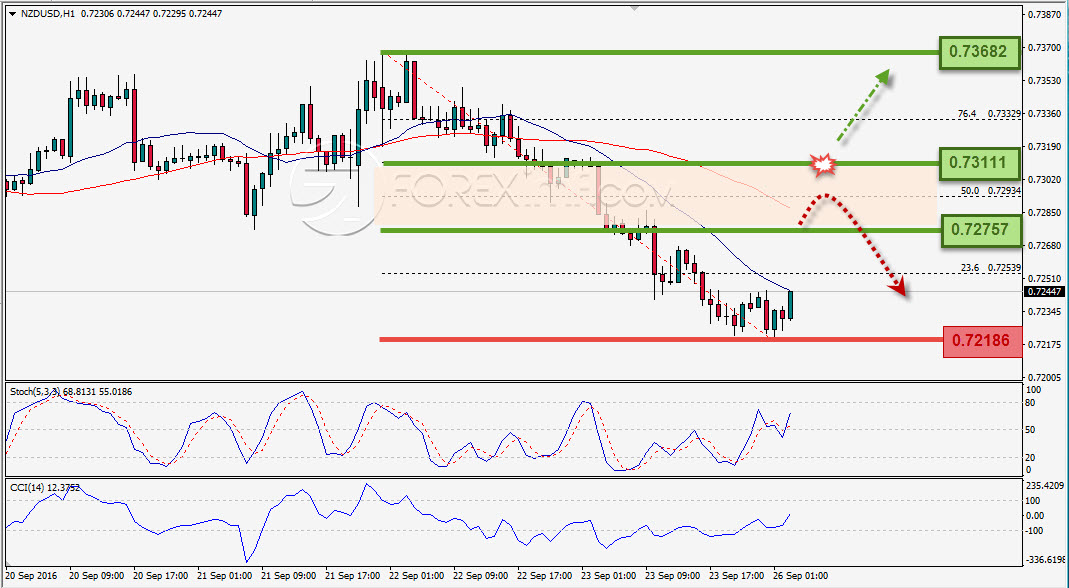Click the current price tag 0.72447
The height and width of the screenshot is (588, 1069).
tap(1044, 292)
